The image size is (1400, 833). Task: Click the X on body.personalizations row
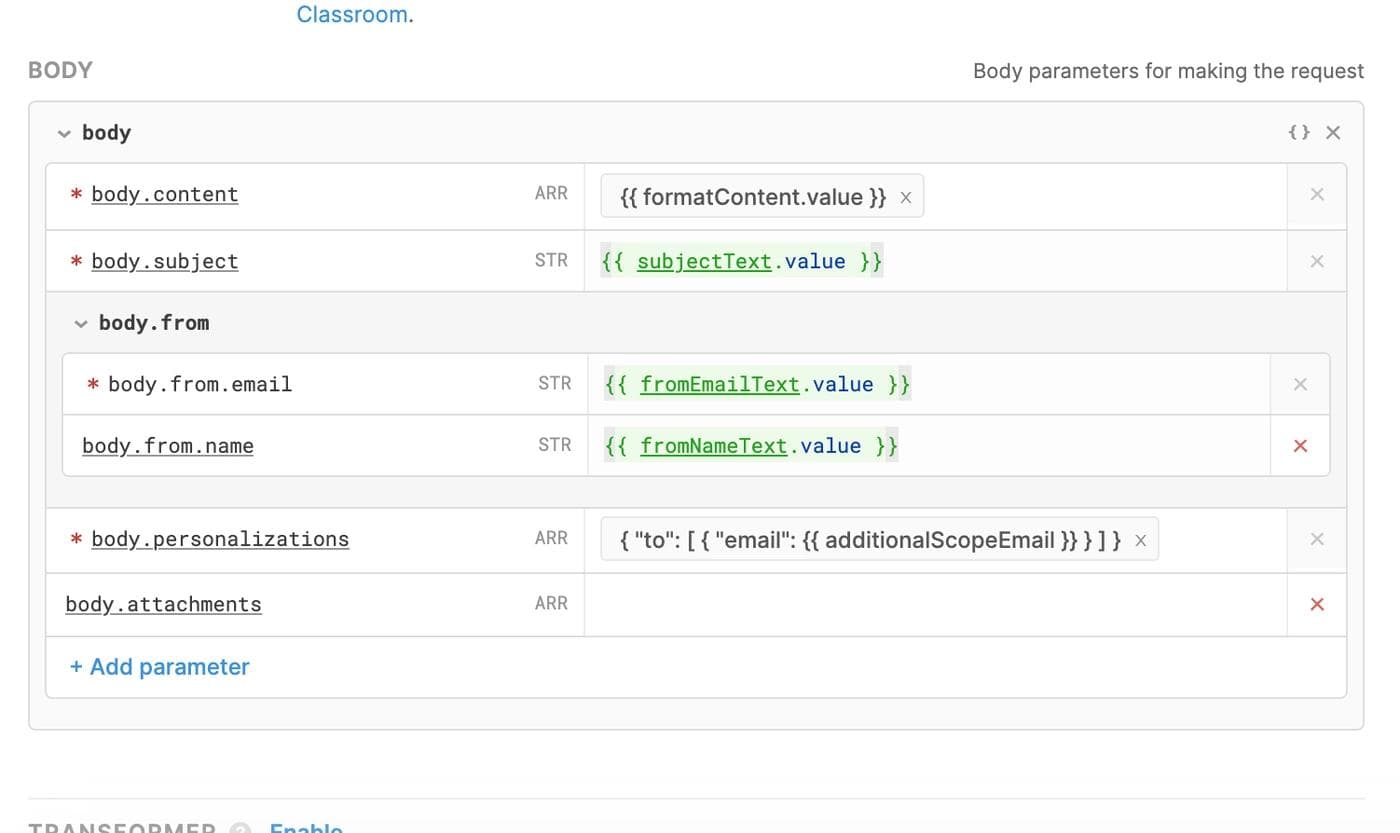click(x=1317, y=539)
